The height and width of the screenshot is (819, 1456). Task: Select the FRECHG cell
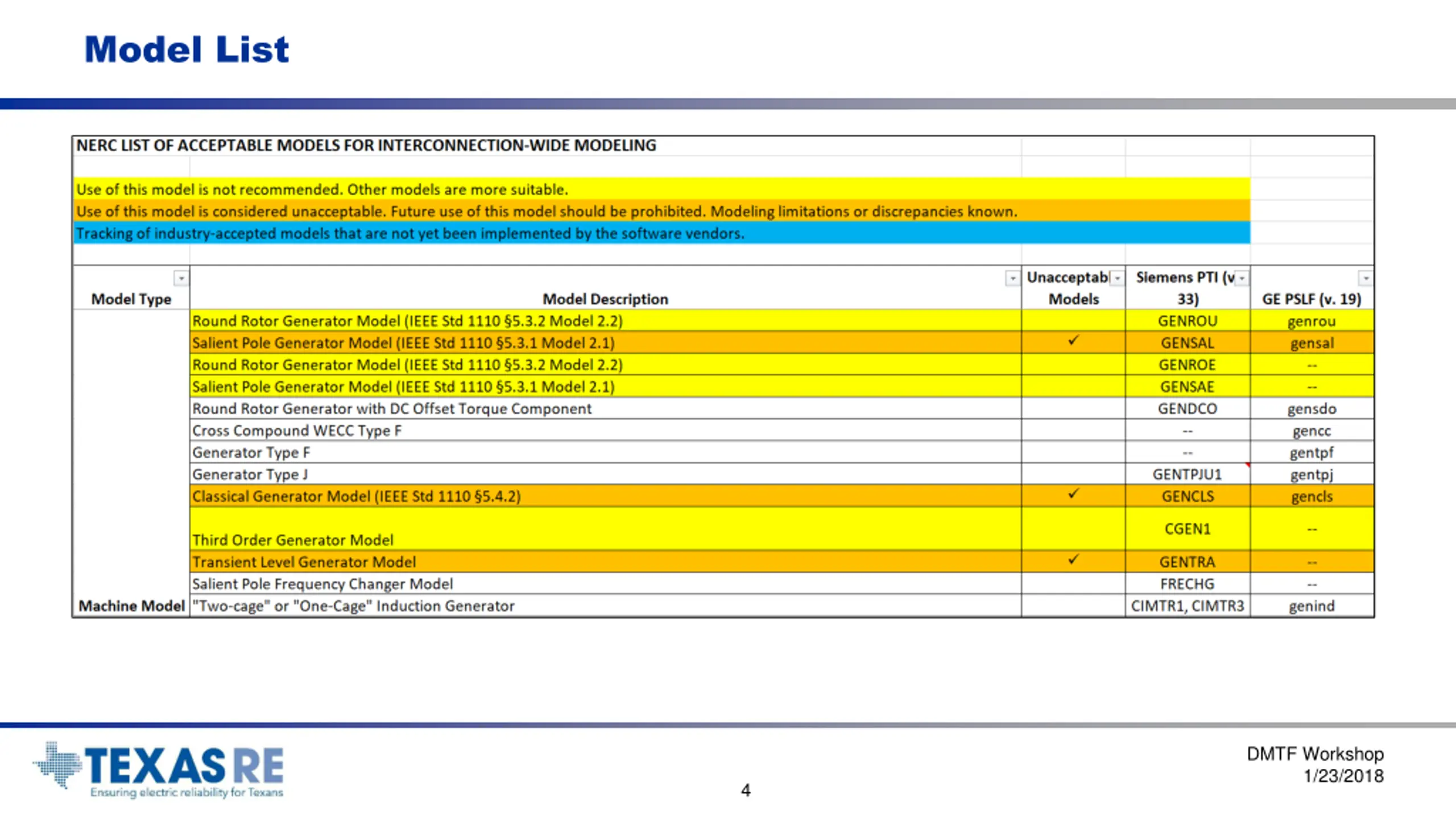1188,584
